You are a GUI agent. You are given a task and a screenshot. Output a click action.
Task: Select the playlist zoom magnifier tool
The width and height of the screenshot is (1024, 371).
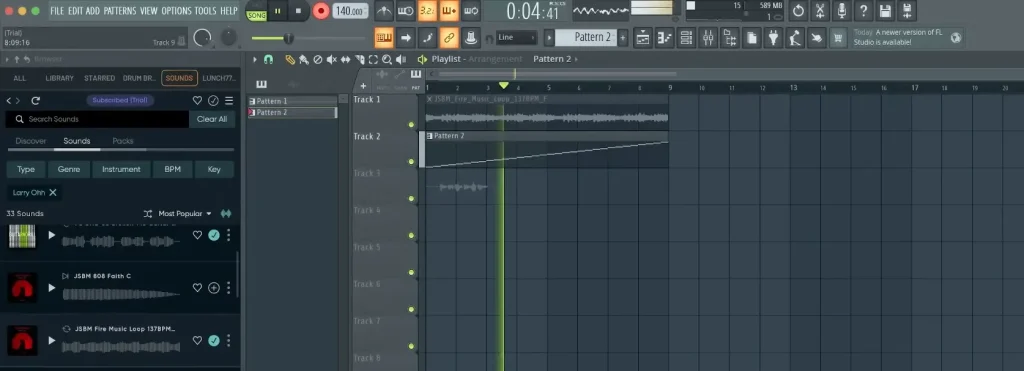tap(387, 59)
